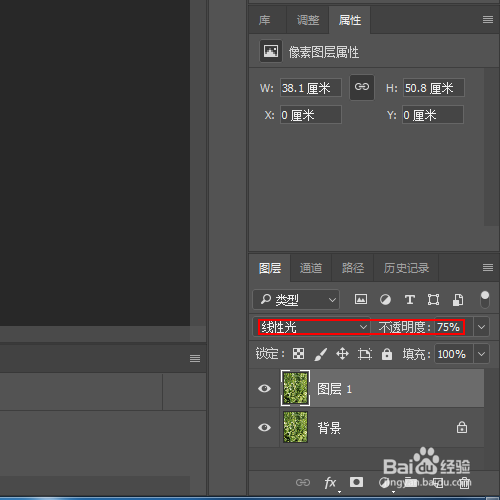Toggle artboard auto-nesting lock icon

click(x=365, y=354)
